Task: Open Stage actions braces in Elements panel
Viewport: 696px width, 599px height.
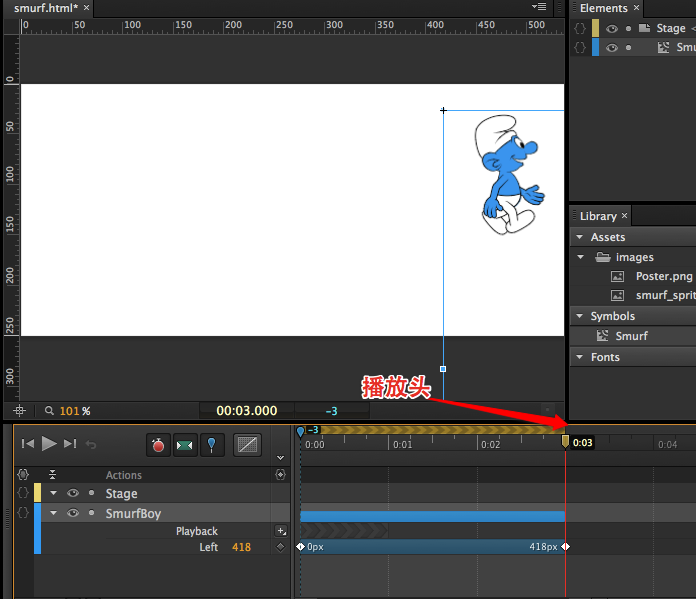Action: click(580, 28)
